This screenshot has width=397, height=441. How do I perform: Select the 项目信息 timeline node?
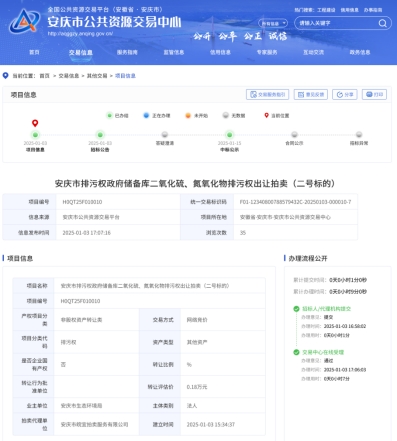pos(35,135)
